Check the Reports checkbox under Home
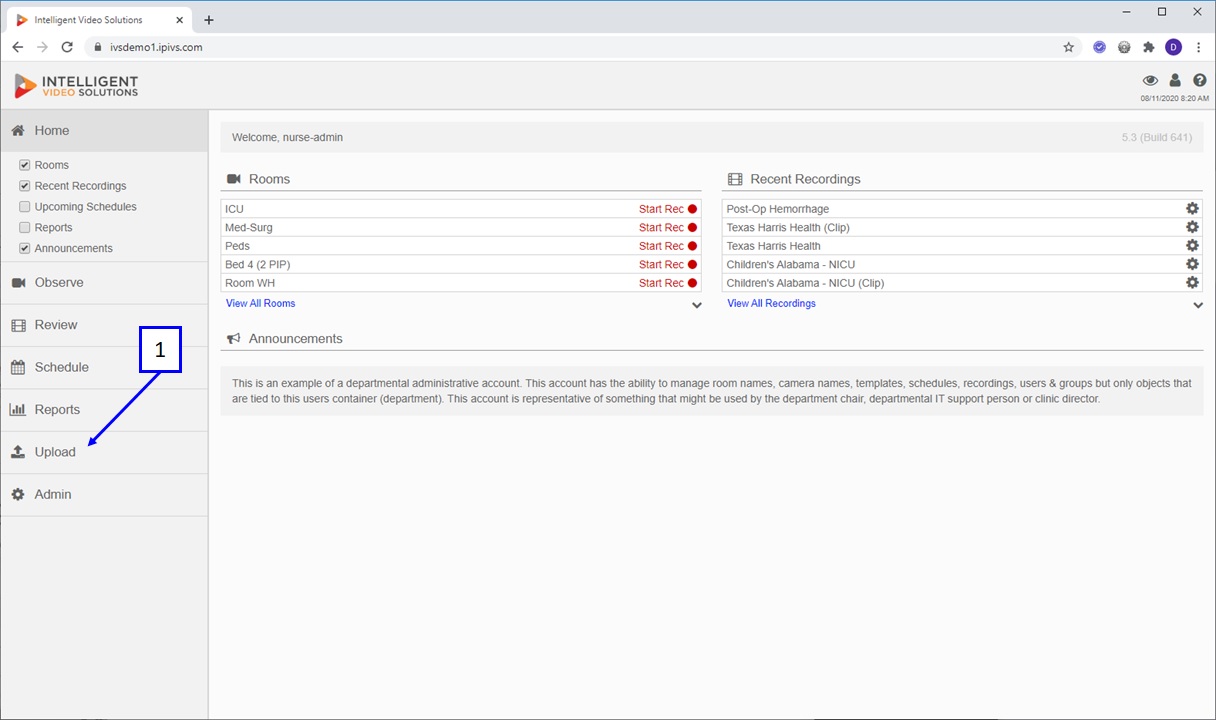 coord(25,228)
